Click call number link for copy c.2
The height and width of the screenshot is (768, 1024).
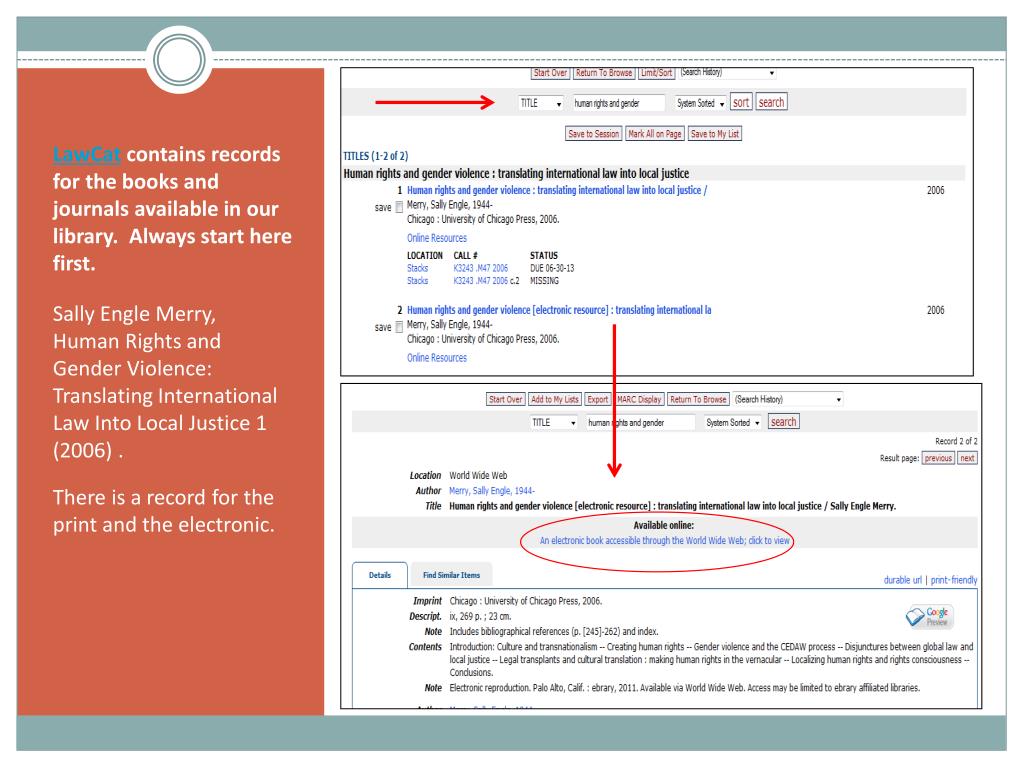click(x=481, y=281)
